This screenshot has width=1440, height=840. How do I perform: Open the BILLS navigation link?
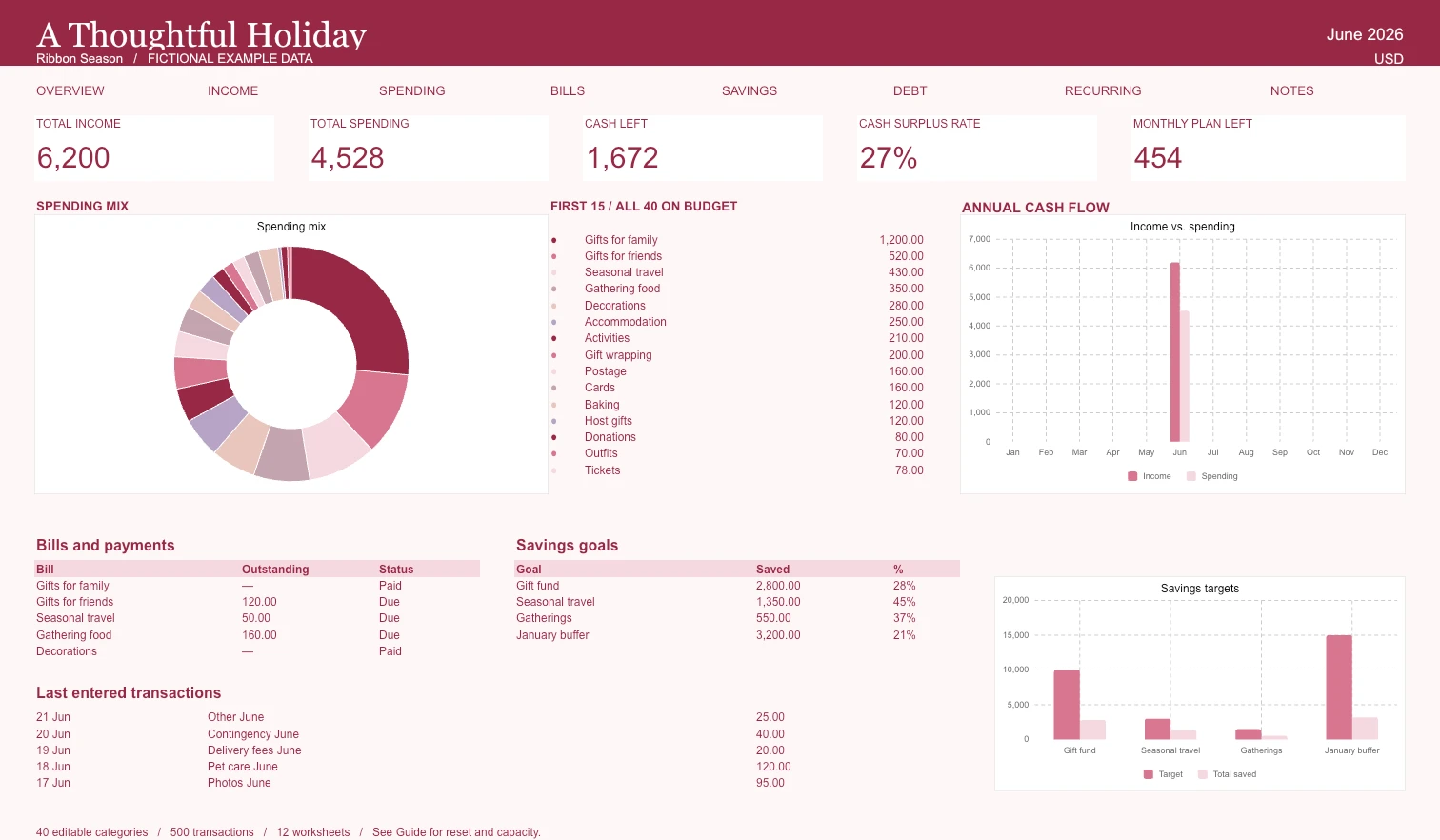click(568, 91)
